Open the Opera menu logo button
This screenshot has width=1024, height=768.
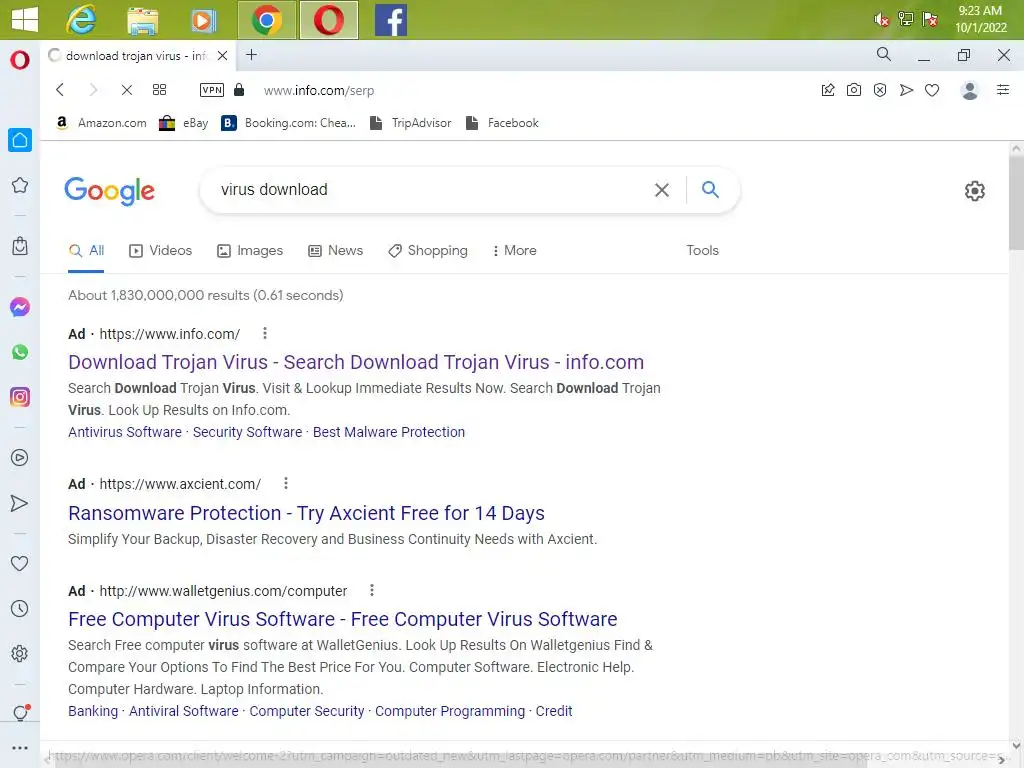tap(20, 60)
